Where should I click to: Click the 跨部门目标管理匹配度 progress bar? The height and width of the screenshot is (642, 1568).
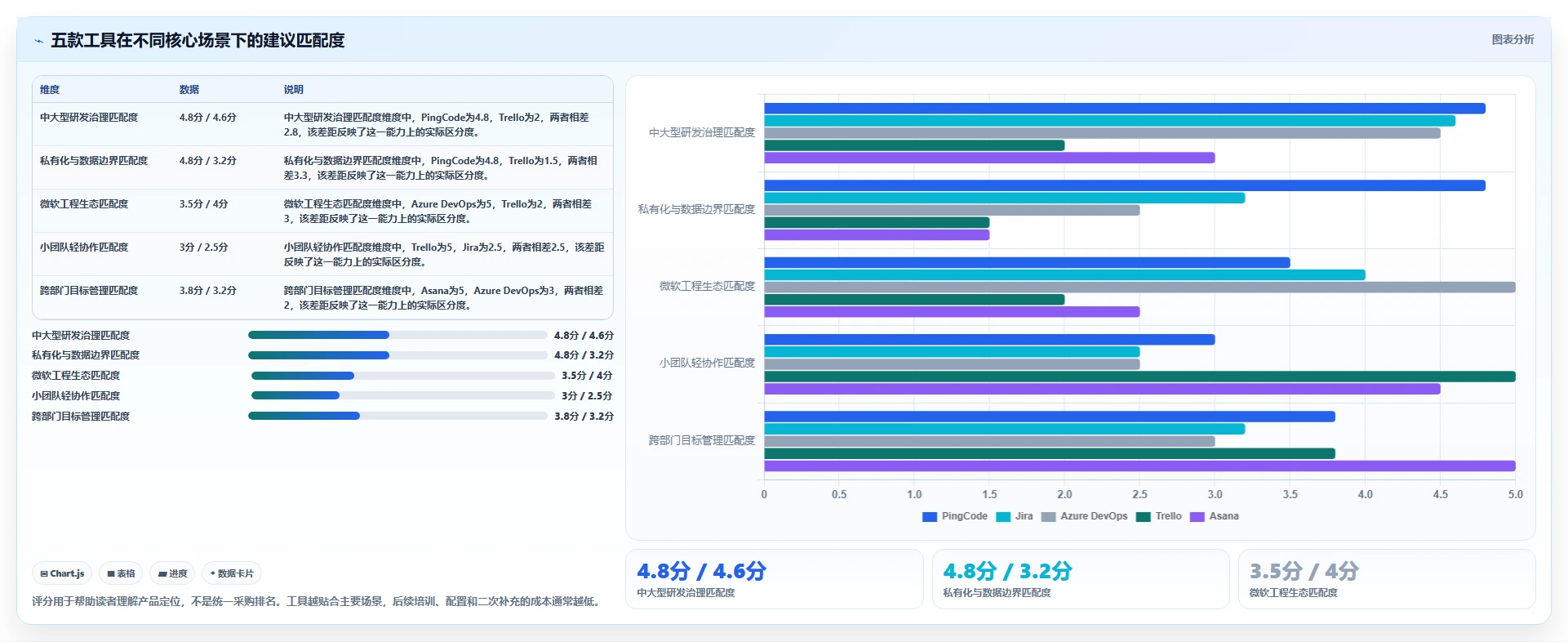click(x=398, y=416)
